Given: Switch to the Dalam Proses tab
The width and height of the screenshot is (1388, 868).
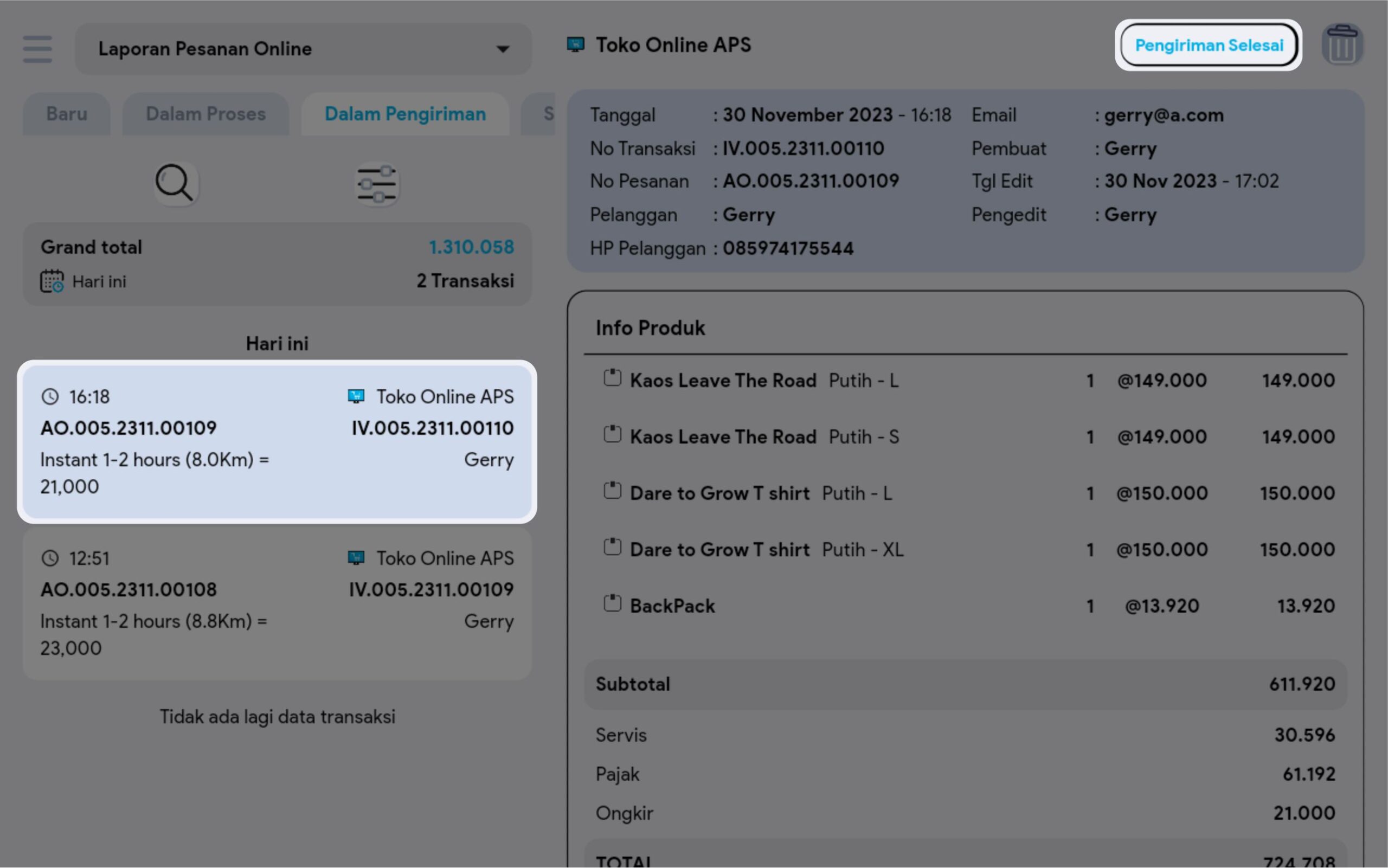Looking at the screenshot, I should pyautogui.click(x=205, y=114).
